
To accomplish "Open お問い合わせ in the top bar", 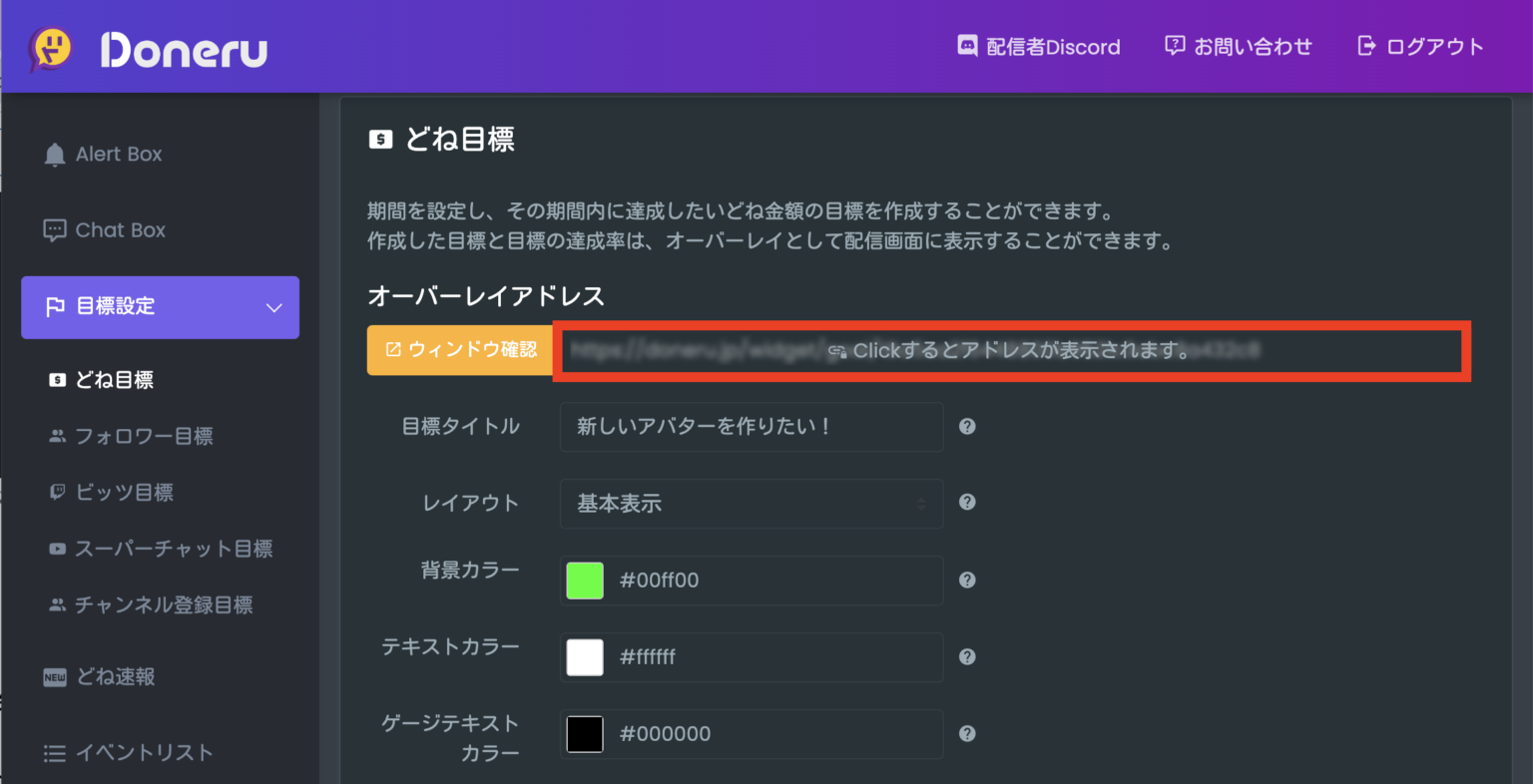I will (1238, 46).
